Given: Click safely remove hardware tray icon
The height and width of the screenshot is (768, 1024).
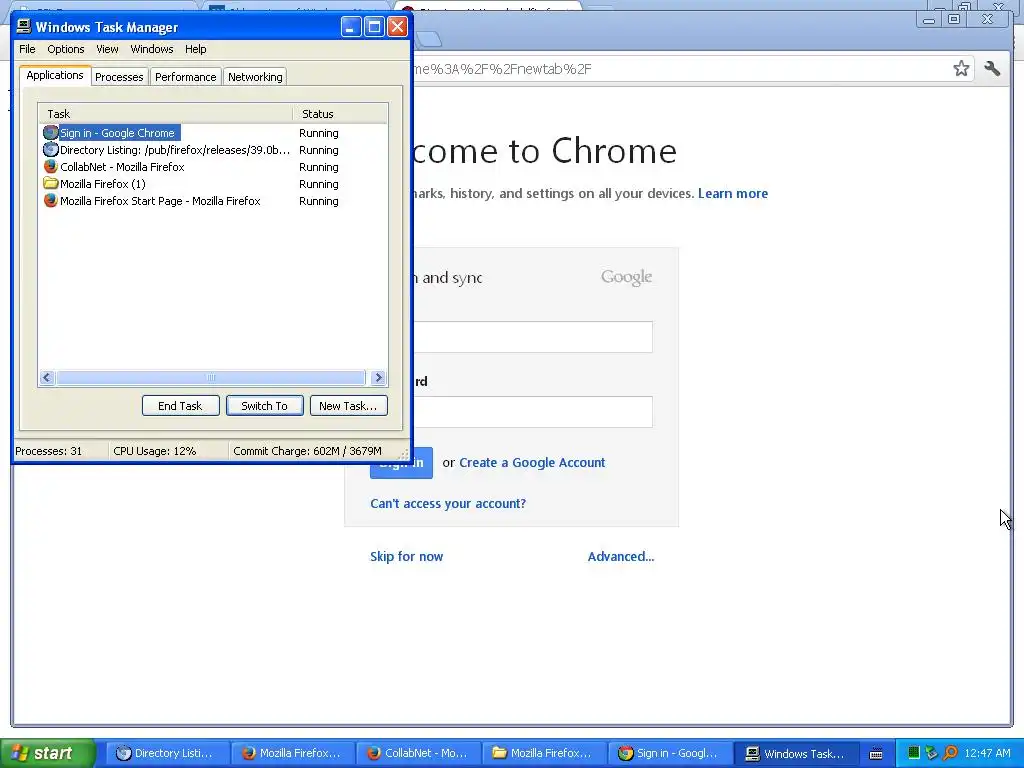Looking at the screenshot, I should 931,753.
